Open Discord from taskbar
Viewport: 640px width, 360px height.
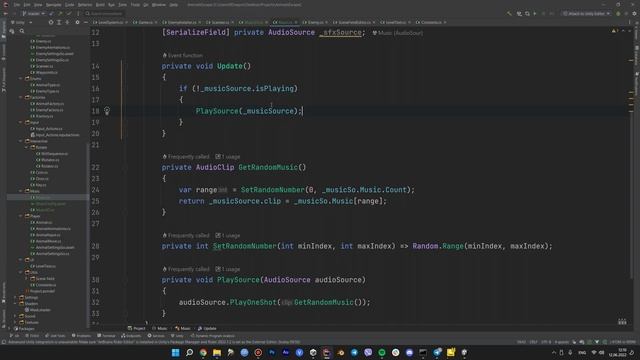pyautogui.click(x=409, y=352)
